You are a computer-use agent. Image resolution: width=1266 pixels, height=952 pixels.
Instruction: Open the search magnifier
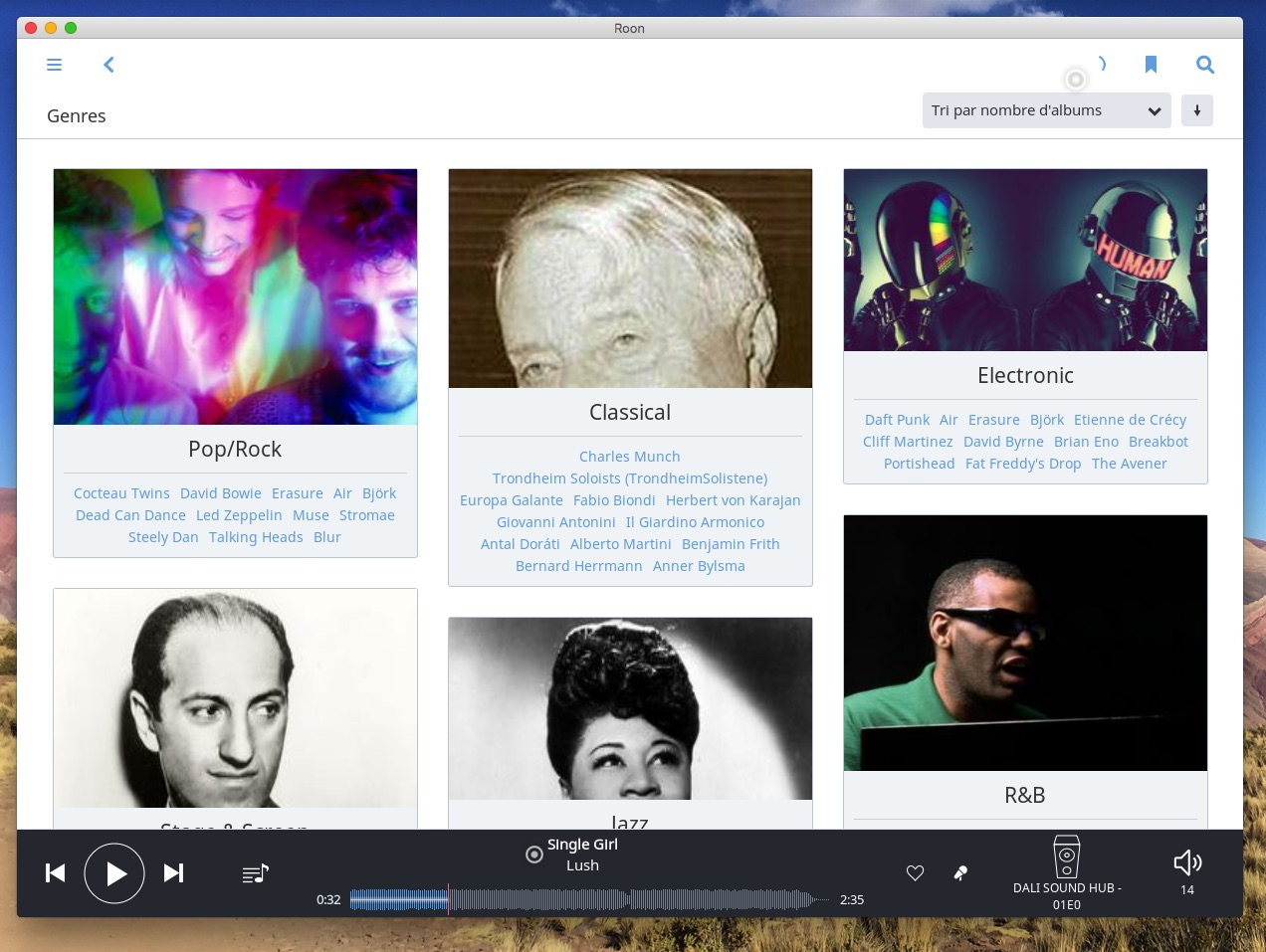click(1205, 65)
